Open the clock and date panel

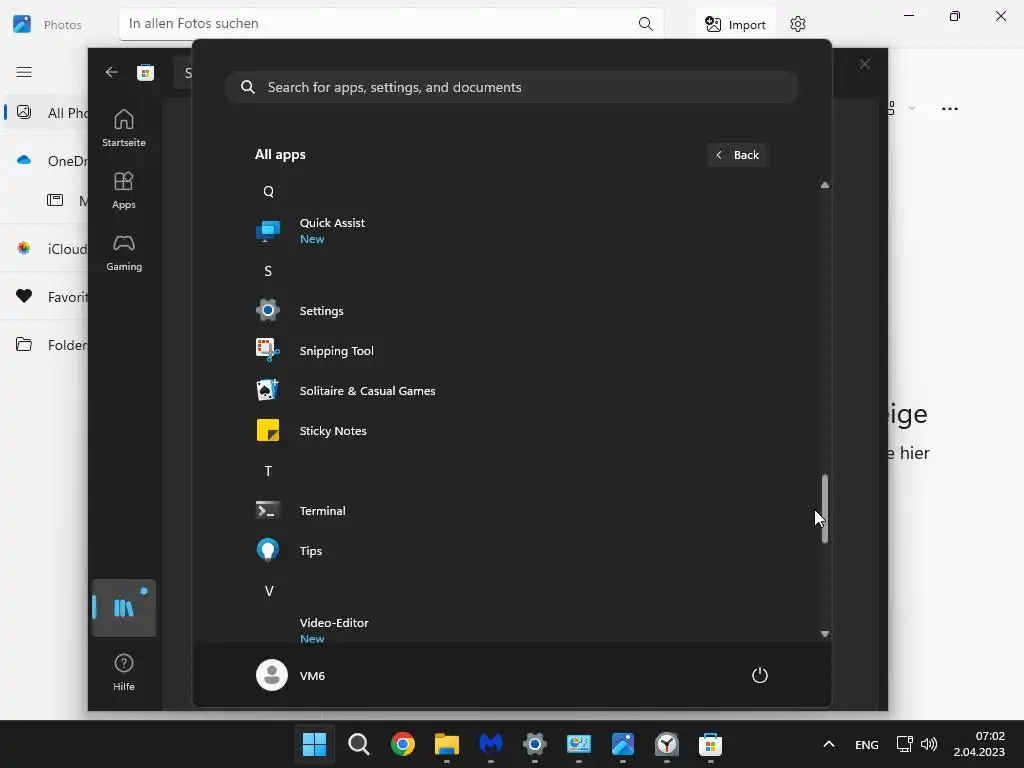click(x=979, y=744)
